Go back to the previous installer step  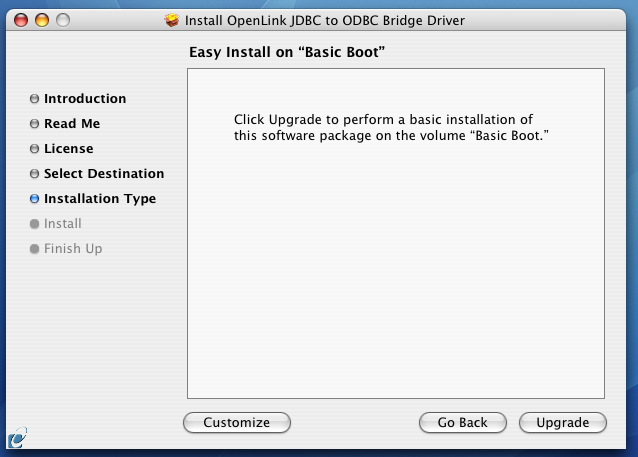(x=463, y=422)
